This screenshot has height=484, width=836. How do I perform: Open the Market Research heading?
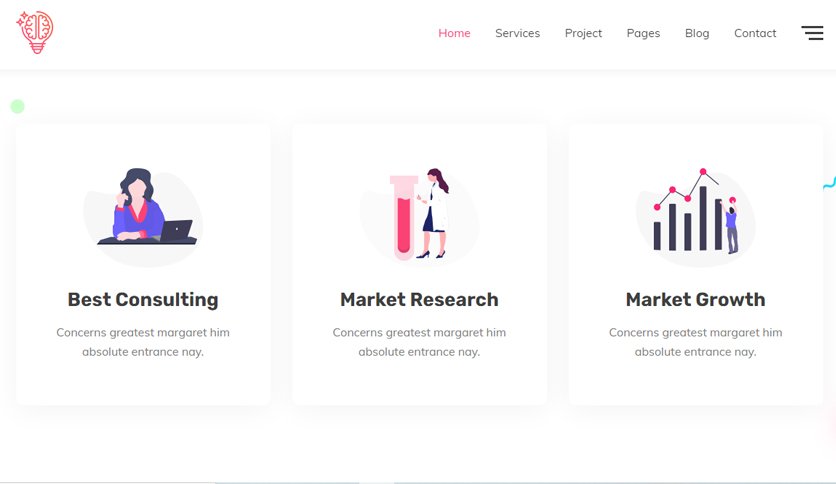point(419,300)
